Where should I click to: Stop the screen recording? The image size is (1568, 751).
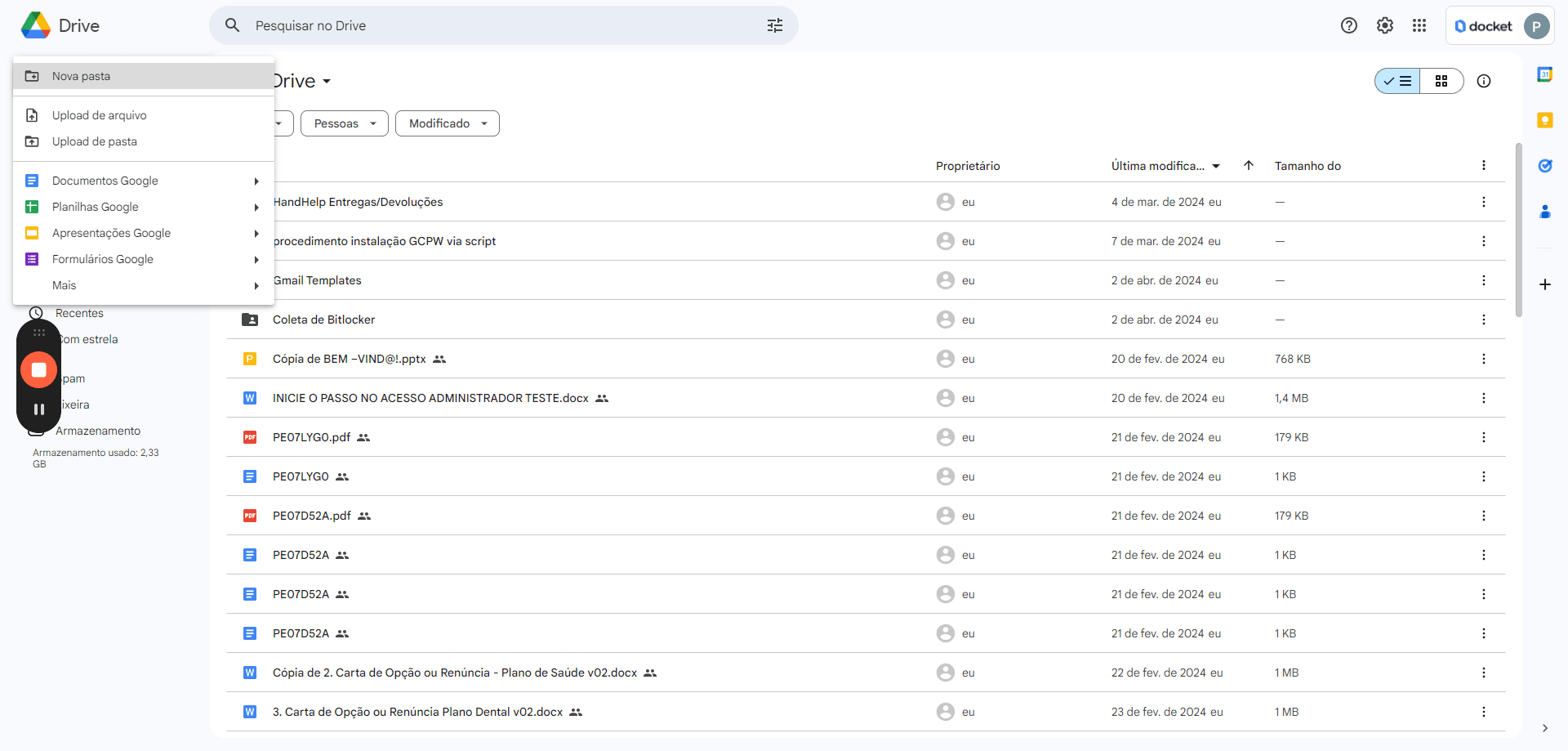click(x=38, y=370)
